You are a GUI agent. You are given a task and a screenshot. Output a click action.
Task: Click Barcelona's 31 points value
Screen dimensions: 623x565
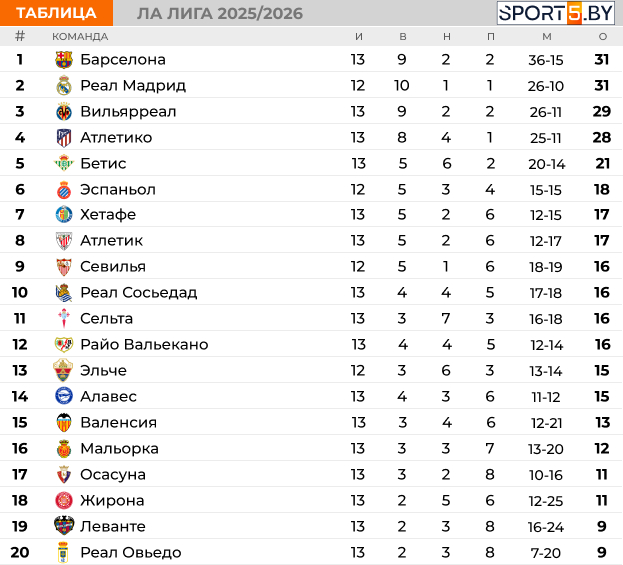click(x=602, y=59)
